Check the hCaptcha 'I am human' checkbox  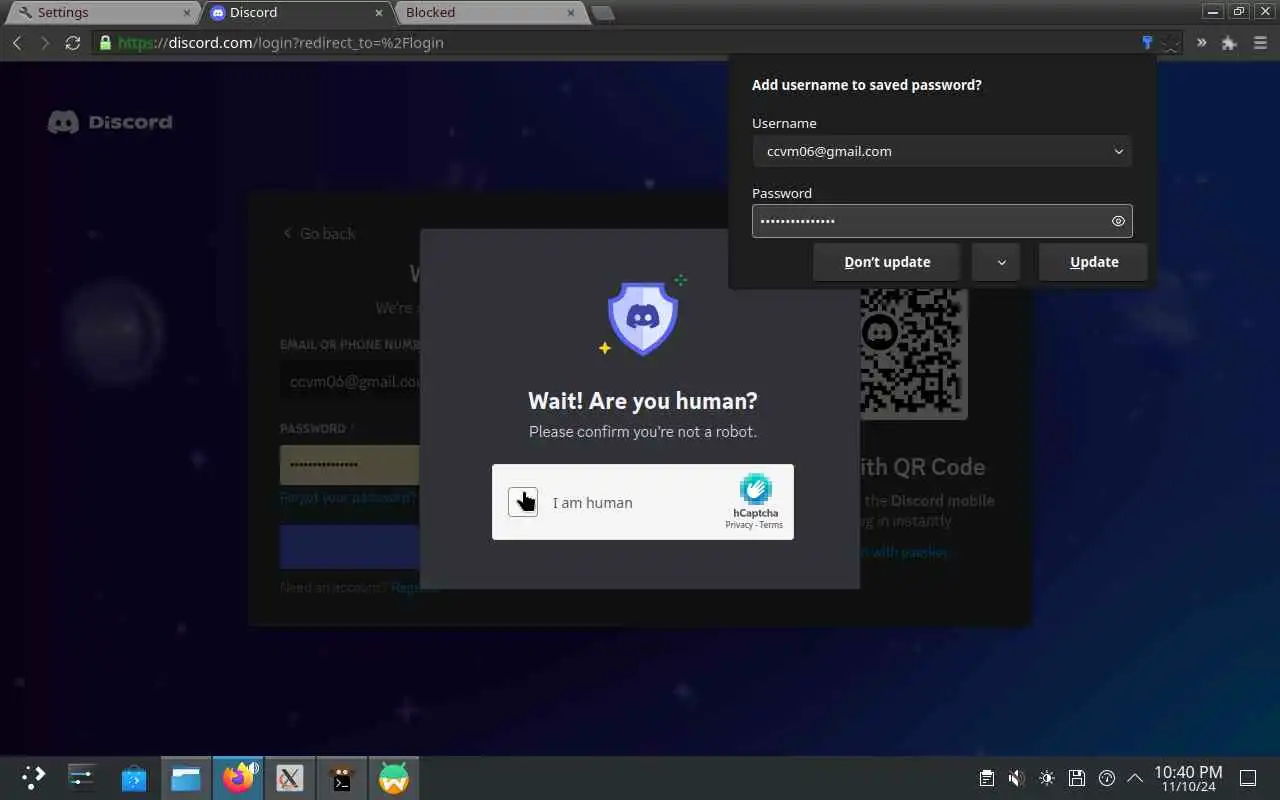tap(523, 502)
